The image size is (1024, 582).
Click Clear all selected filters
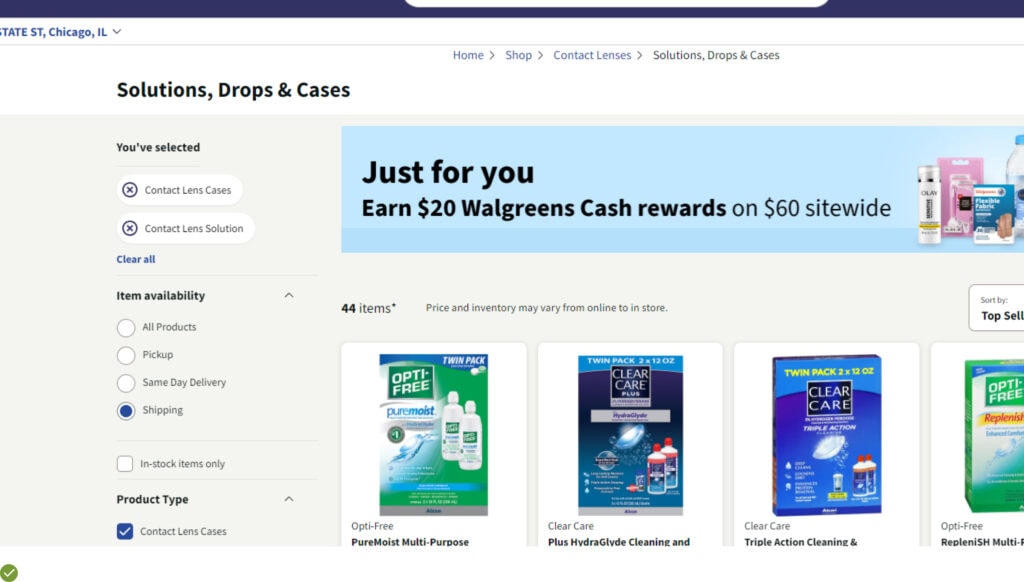pos(136,259)
